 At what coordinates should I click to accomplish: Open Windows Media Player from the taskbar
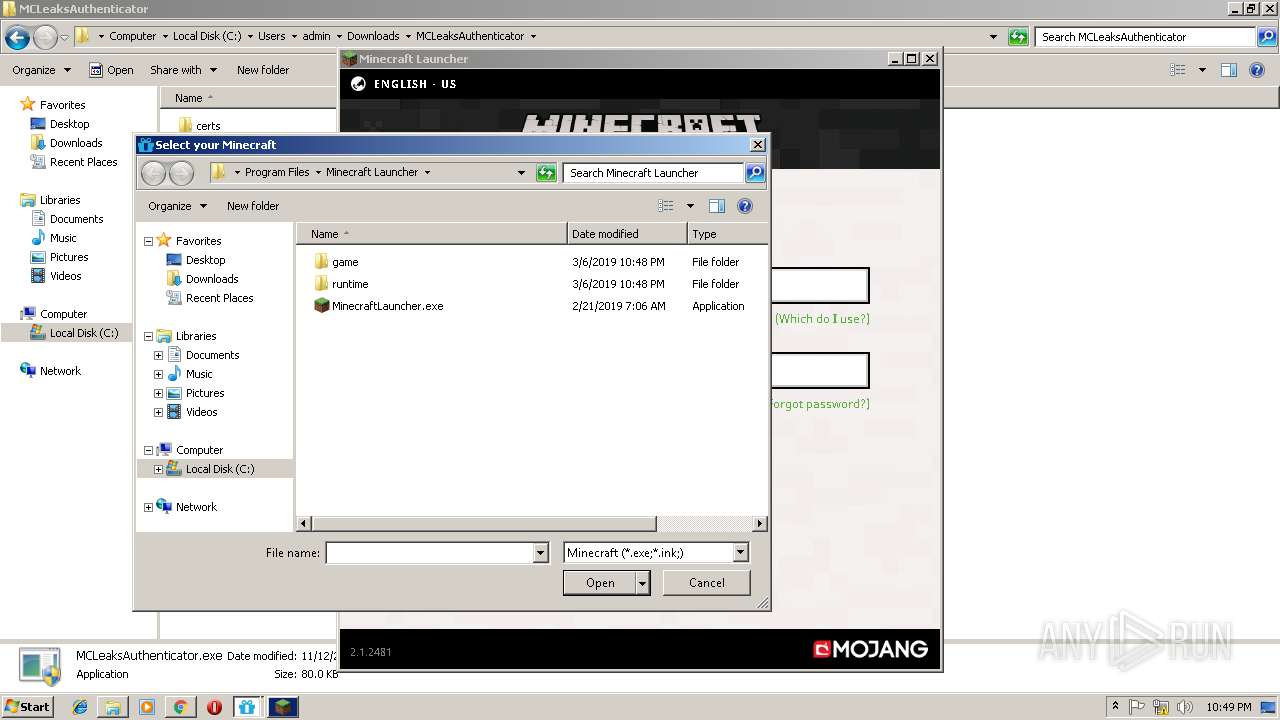click(x=147, y=707)
